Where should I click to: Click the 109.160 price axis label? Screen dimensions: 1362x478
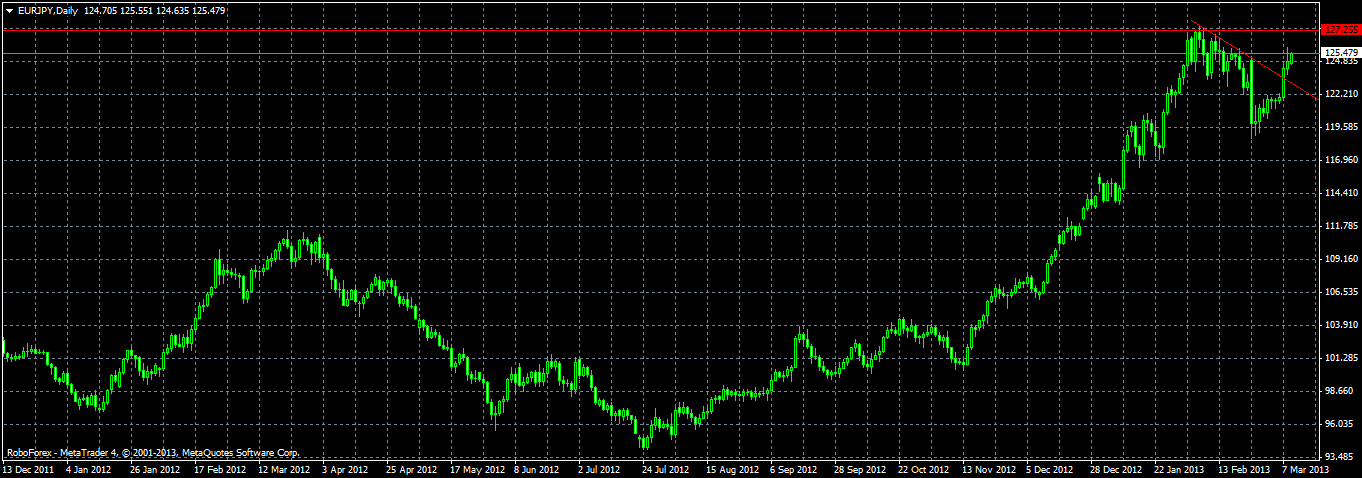tap(1339, 259)
